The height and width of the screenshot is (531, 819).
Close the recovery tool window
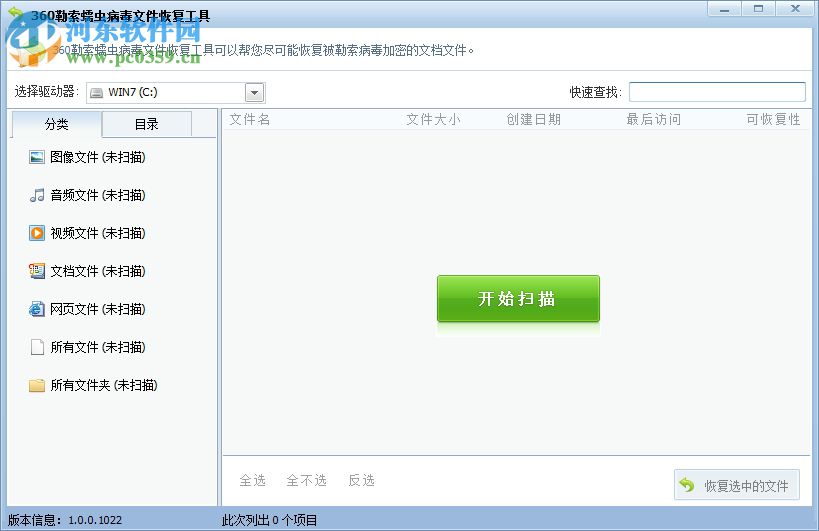point(795,9)
